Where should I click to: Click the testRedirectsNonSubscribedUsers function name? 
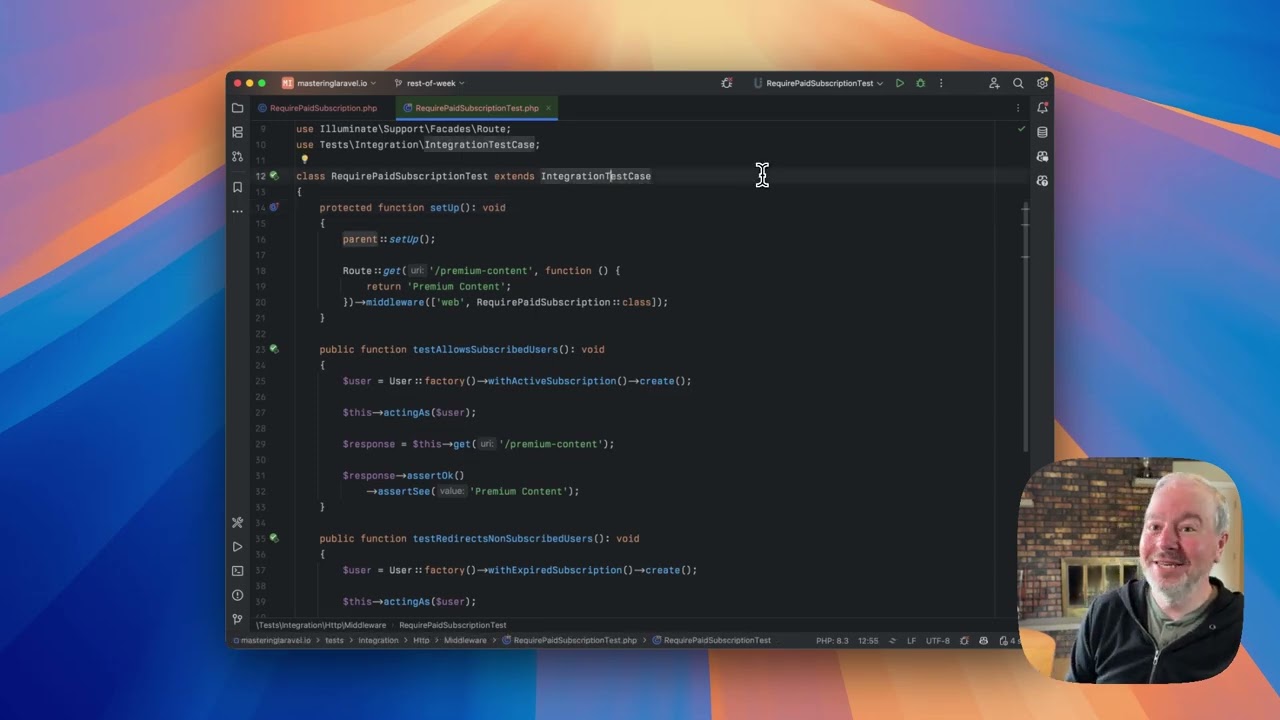503,538
